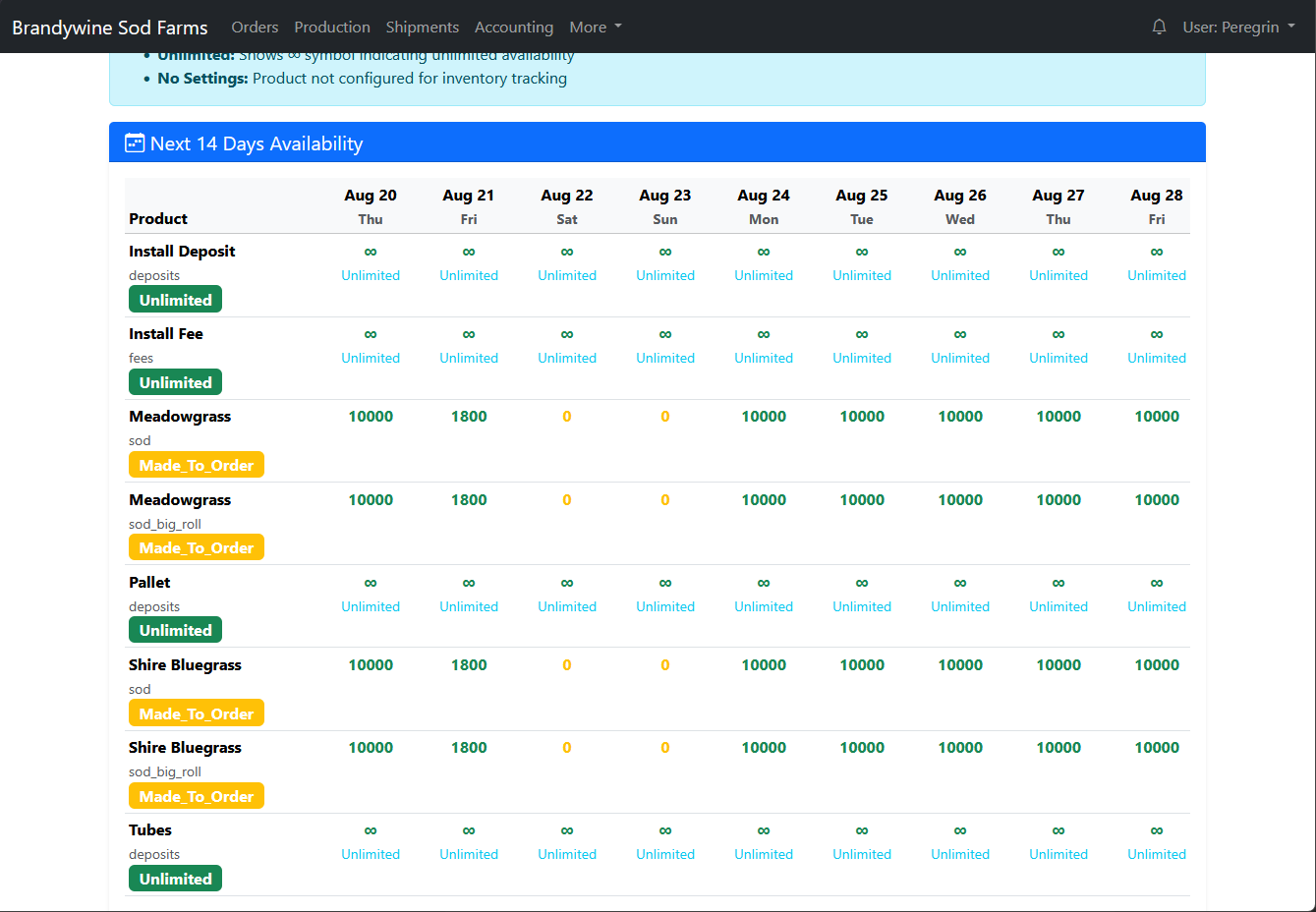Open the More dropdown menu
1316x912 pixels.
pos(596,27)
